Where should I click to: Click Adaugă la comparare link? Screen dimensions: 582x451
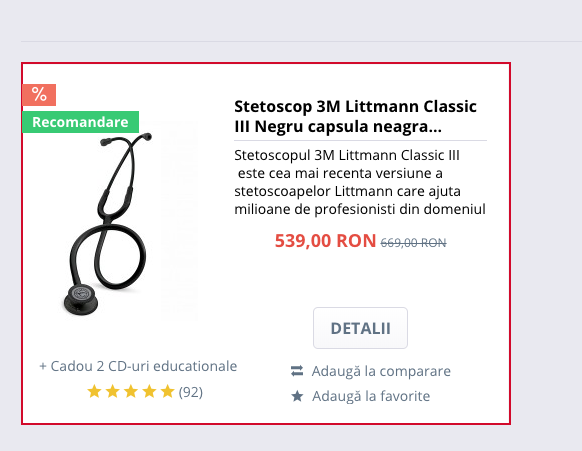[381, 371]
